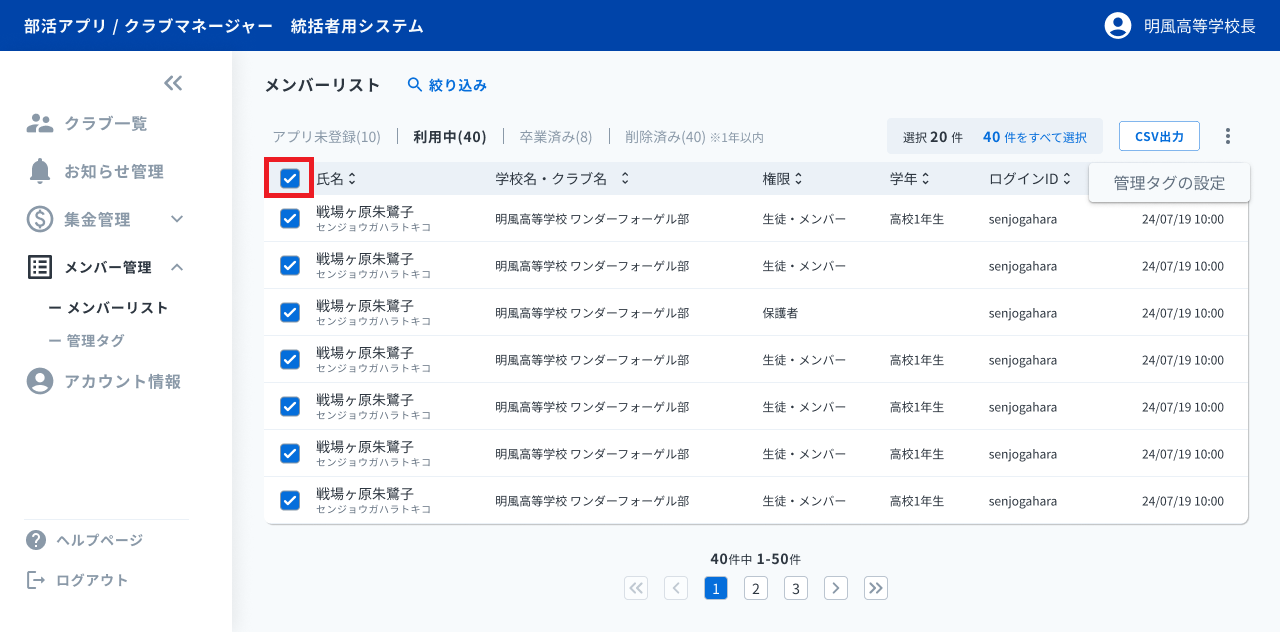Click the 明風高等学校長 account name
1280x632 pixels.
click(1200, 26)
